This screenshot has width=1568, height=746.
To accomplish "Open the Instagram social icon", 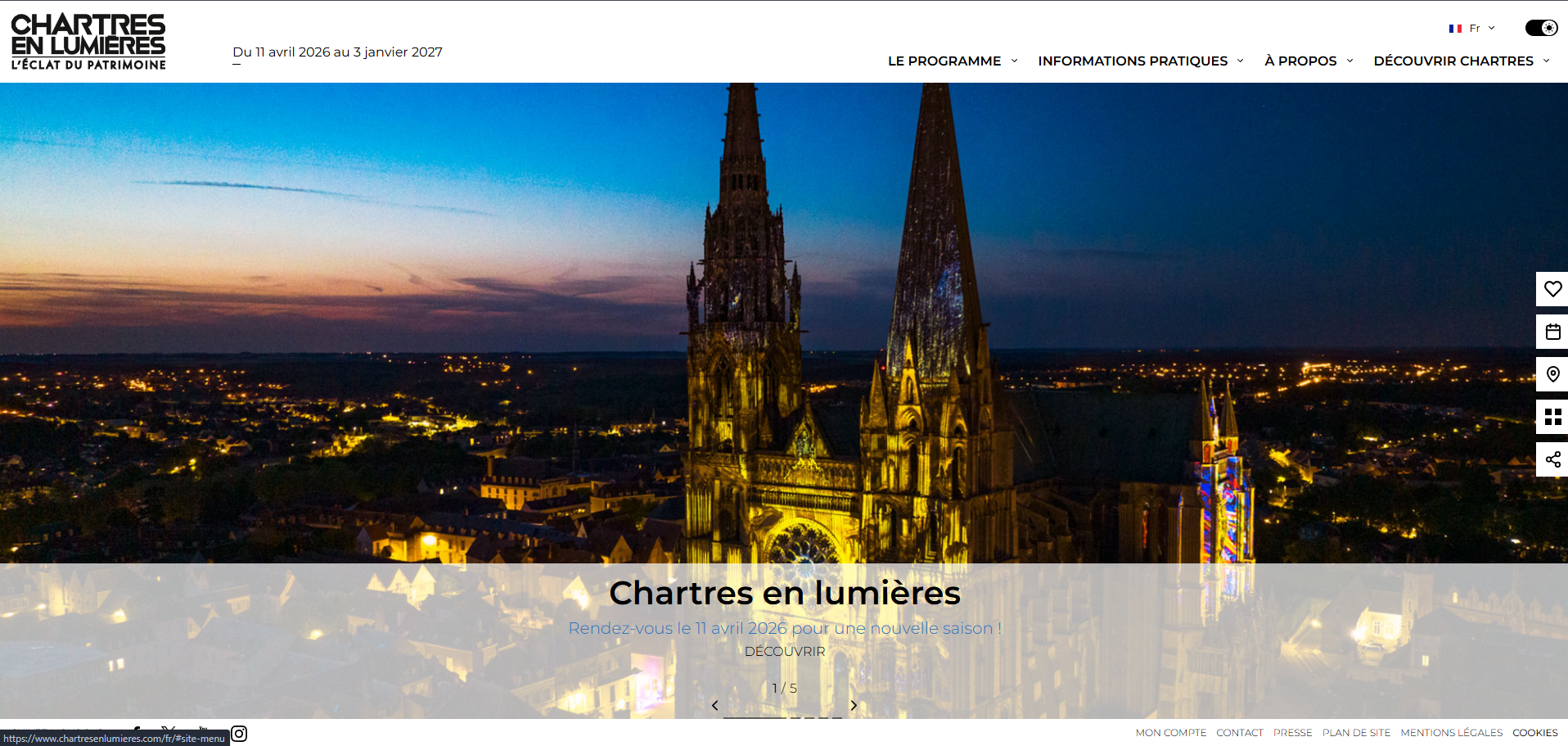I will (239, 734).
